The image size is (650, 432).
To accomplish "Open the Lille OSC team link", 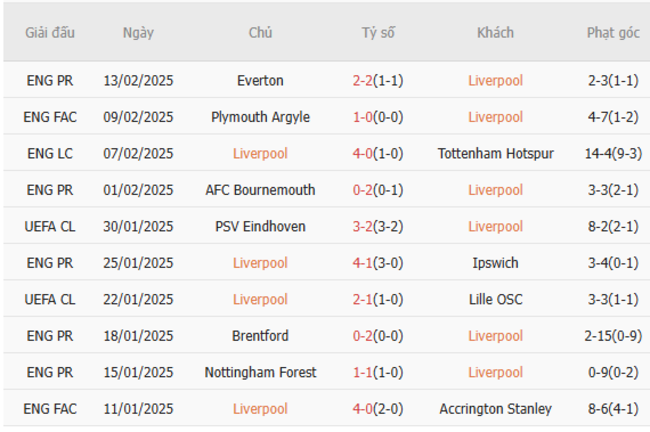I will [x=495, y=299].
